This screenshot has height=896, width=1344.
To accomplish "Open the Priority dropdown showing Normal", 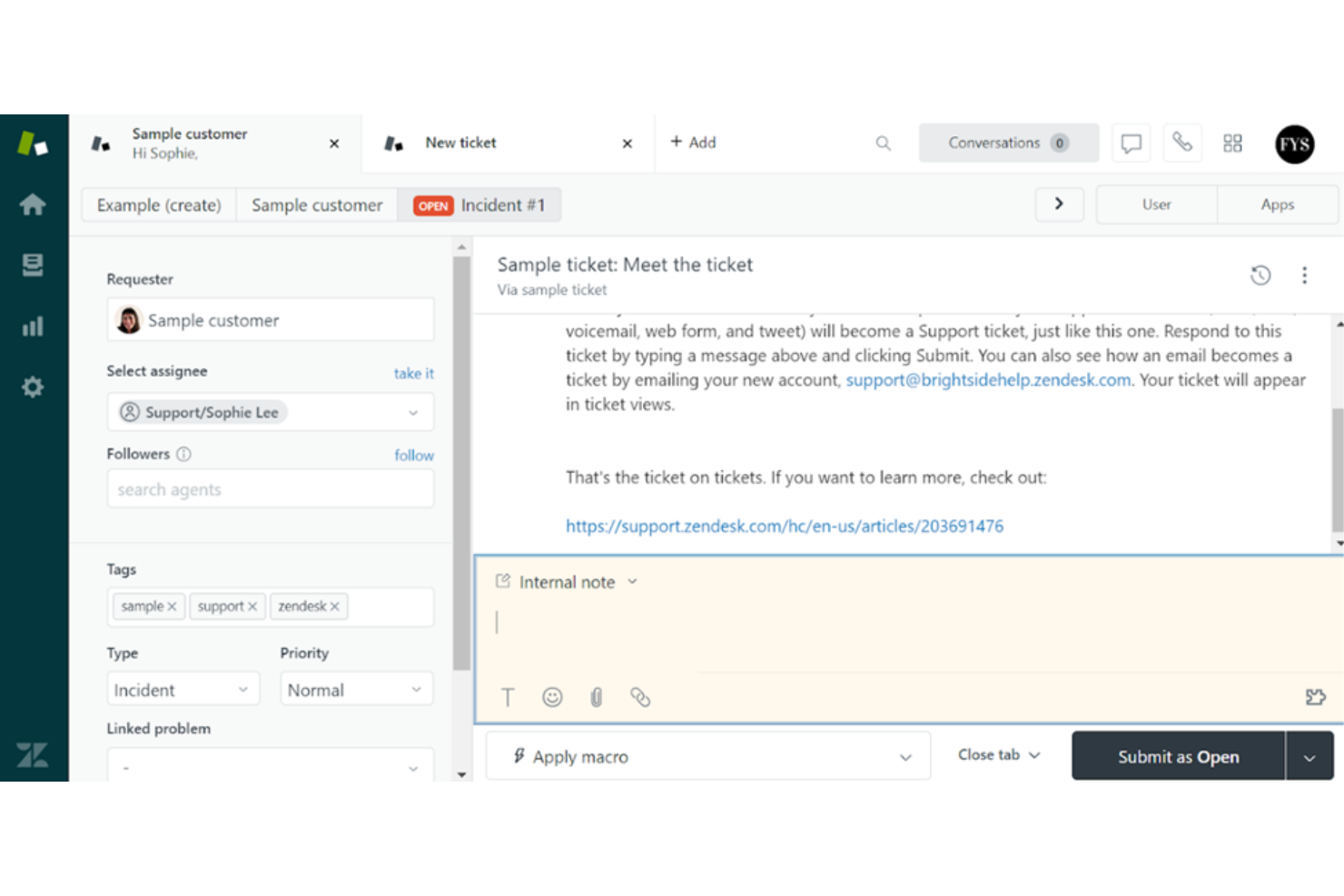I will tap(356, 688).
